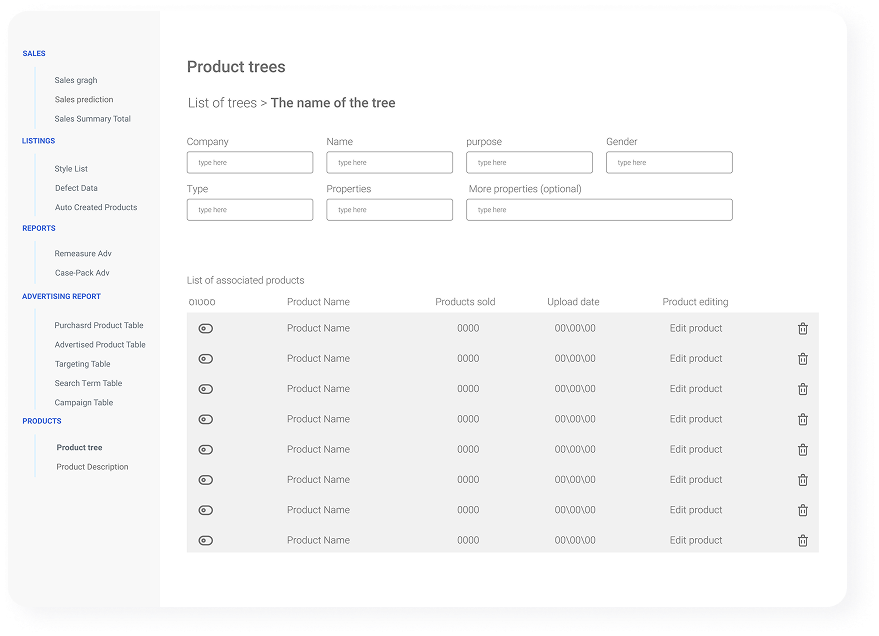Focus the Properties input field
The height and width of the screenshot is (636, 879).
pos(390,210)
